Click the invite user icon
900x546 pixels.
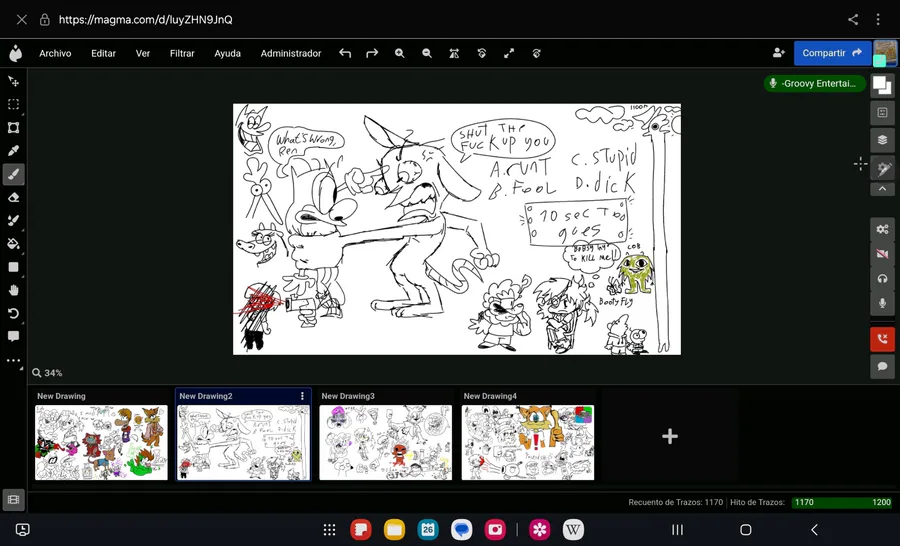[778, 53]
